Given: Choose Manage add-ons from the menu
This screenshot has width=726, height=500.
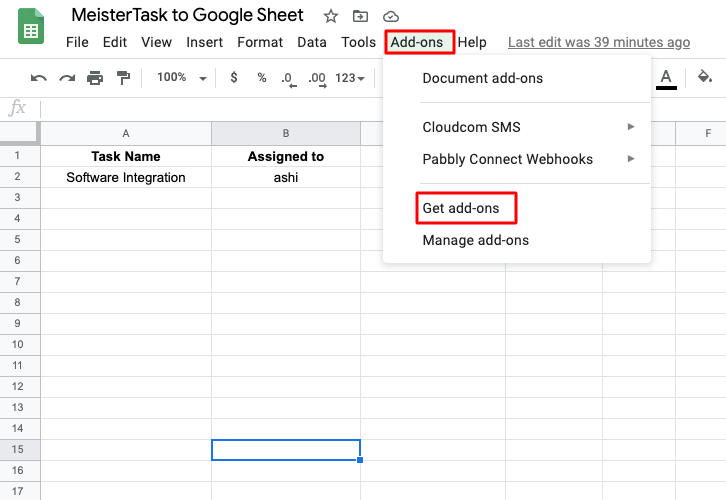Looking at the screenshot, I should (475, 240).
